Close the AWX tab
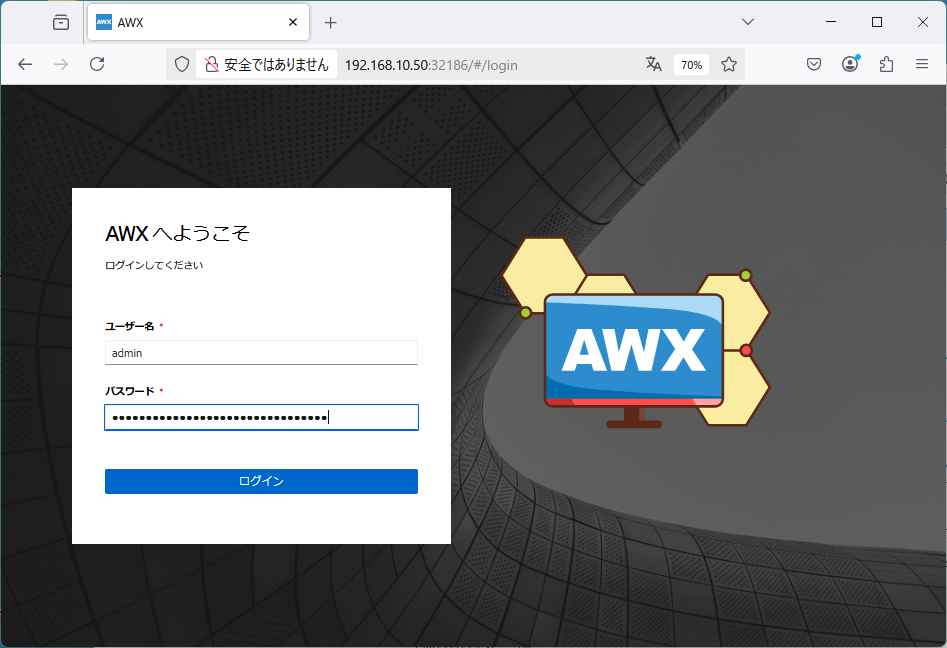947x648 pixels. (x=293, y=22)
